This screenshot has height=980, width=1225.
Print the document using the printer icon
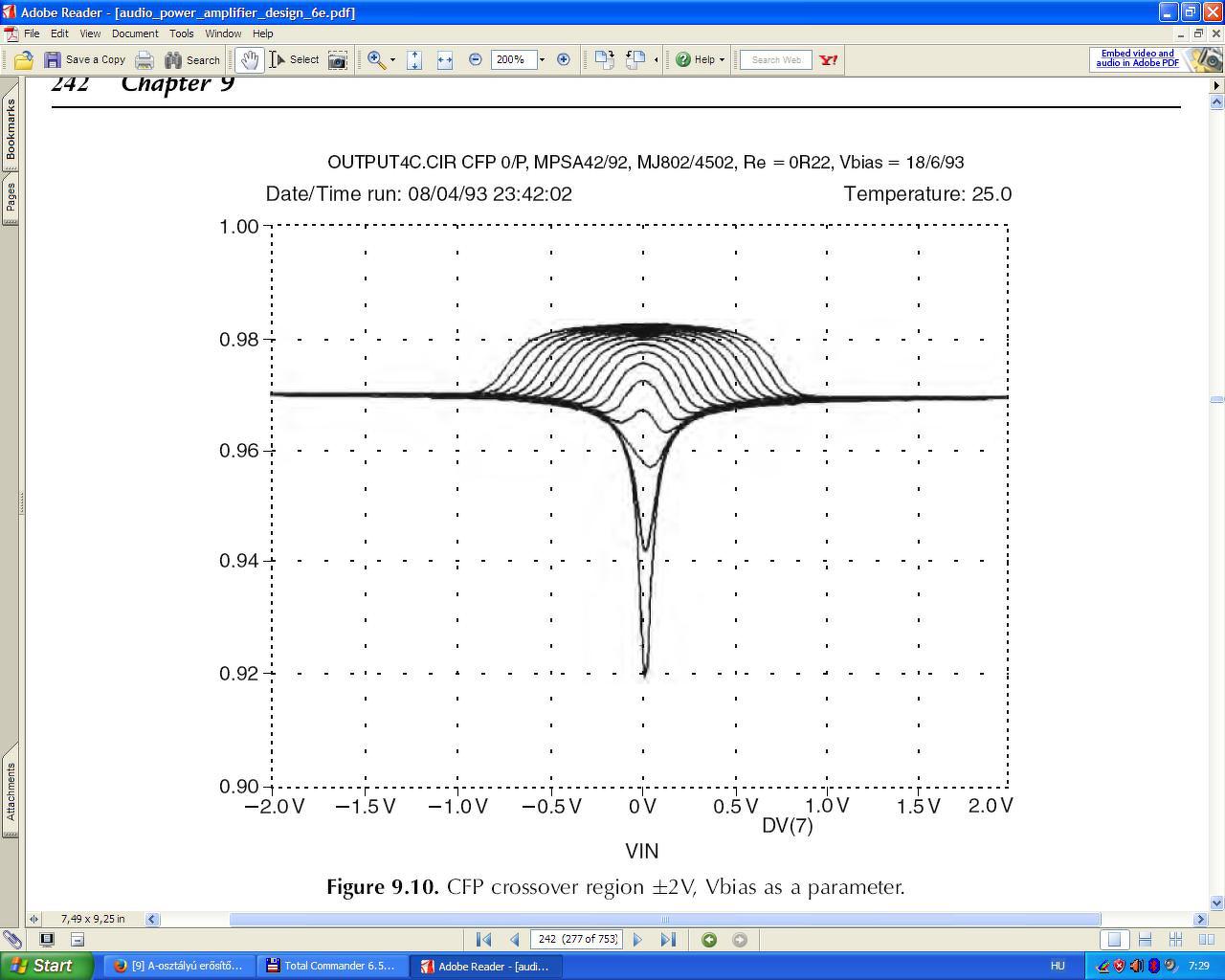(x=145, y=59)
